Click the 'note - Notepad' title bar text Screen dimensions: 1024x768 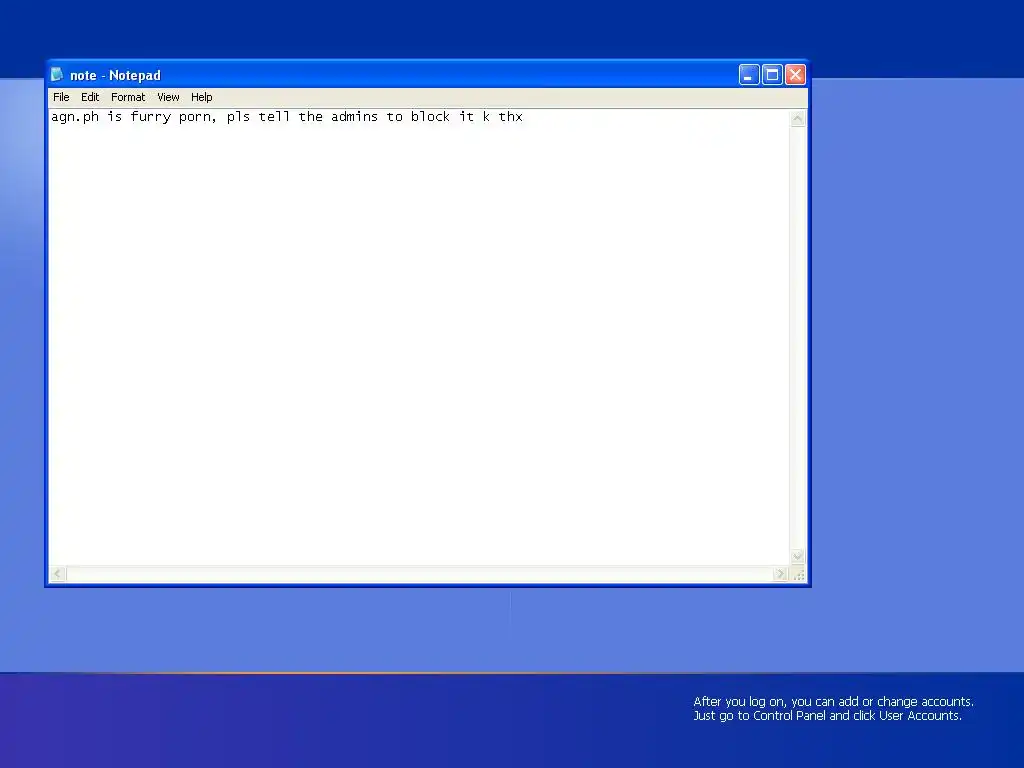pos(115,75)
